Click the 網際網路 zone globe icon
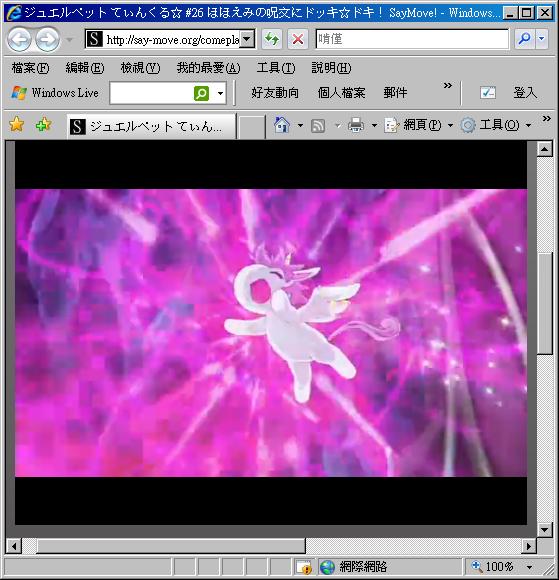Screen dimensions: 559x580 (327, 567)
